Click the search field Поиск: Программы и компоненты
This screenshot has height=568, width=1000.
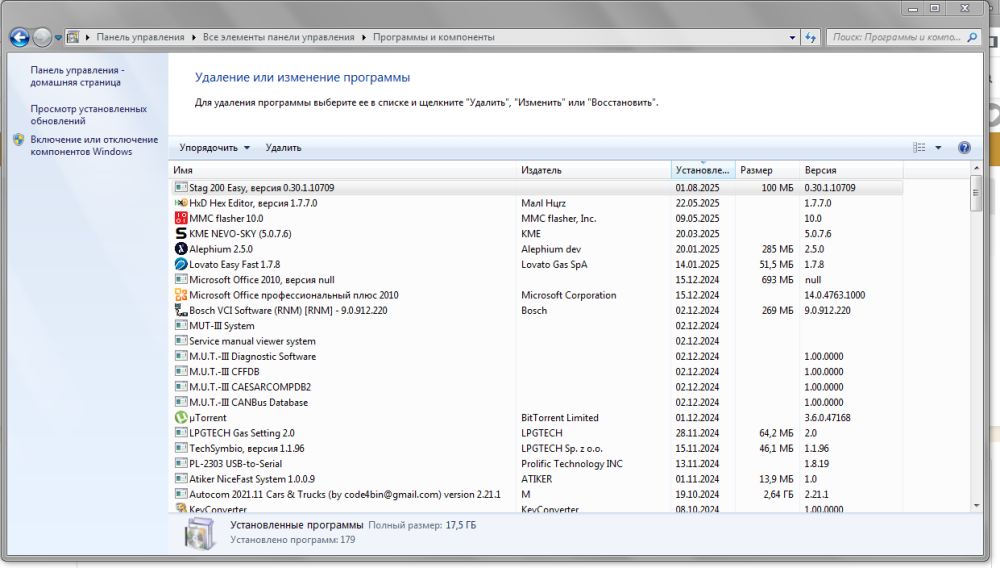896,37
